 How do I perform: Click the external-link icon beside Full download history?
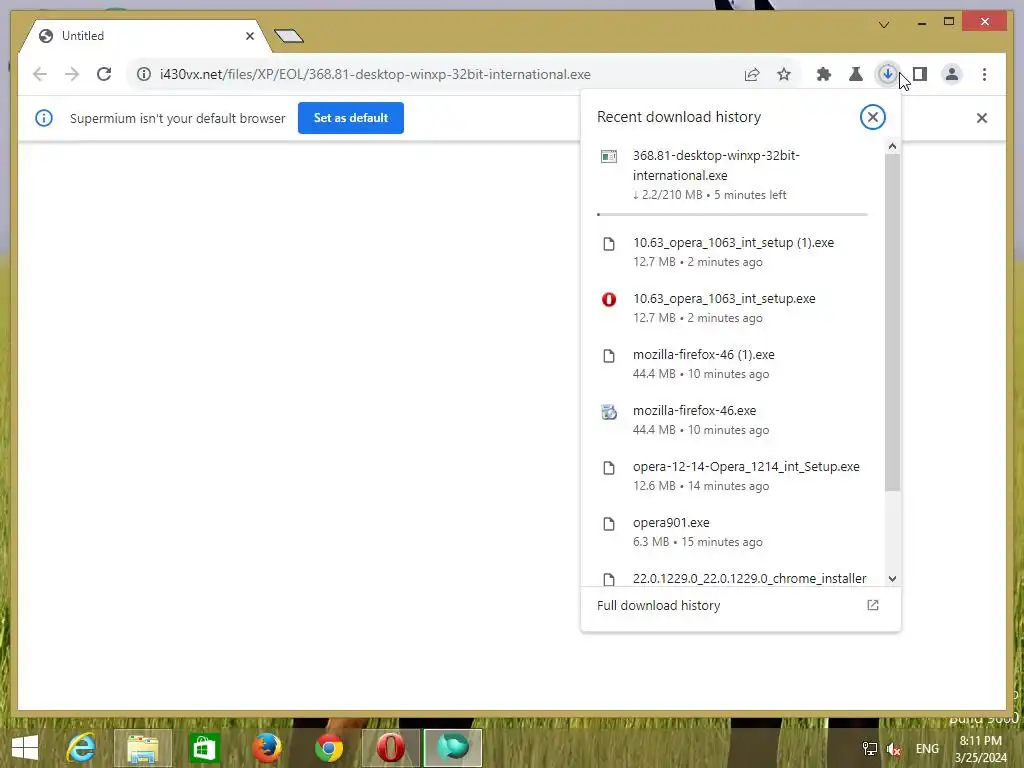coord(872,605)
